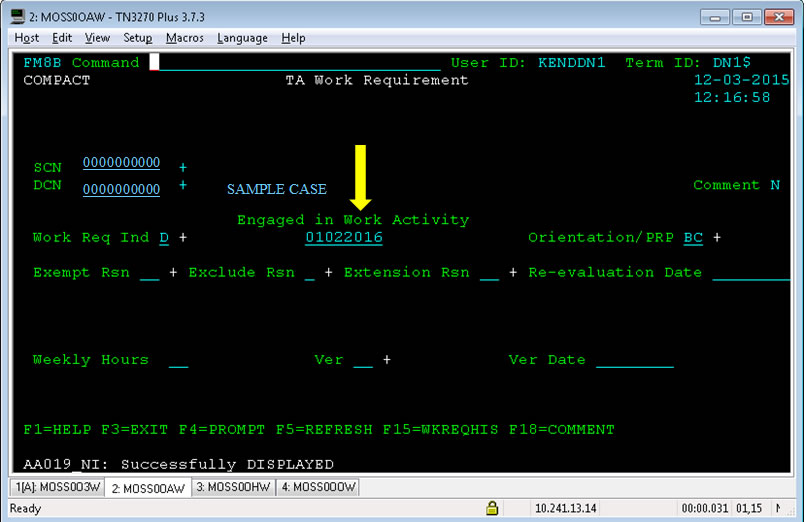Click F18=COMMENT function key label
The width and height of the screenshot is (806, 522).
pos(562,430)
